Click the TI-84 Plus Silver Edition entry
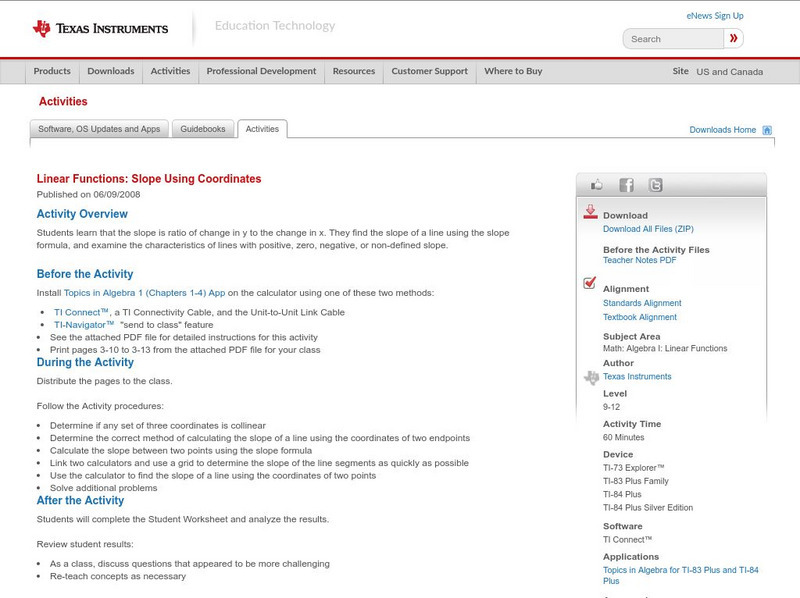This screenshot has height=598, width=800. (648, 508)
